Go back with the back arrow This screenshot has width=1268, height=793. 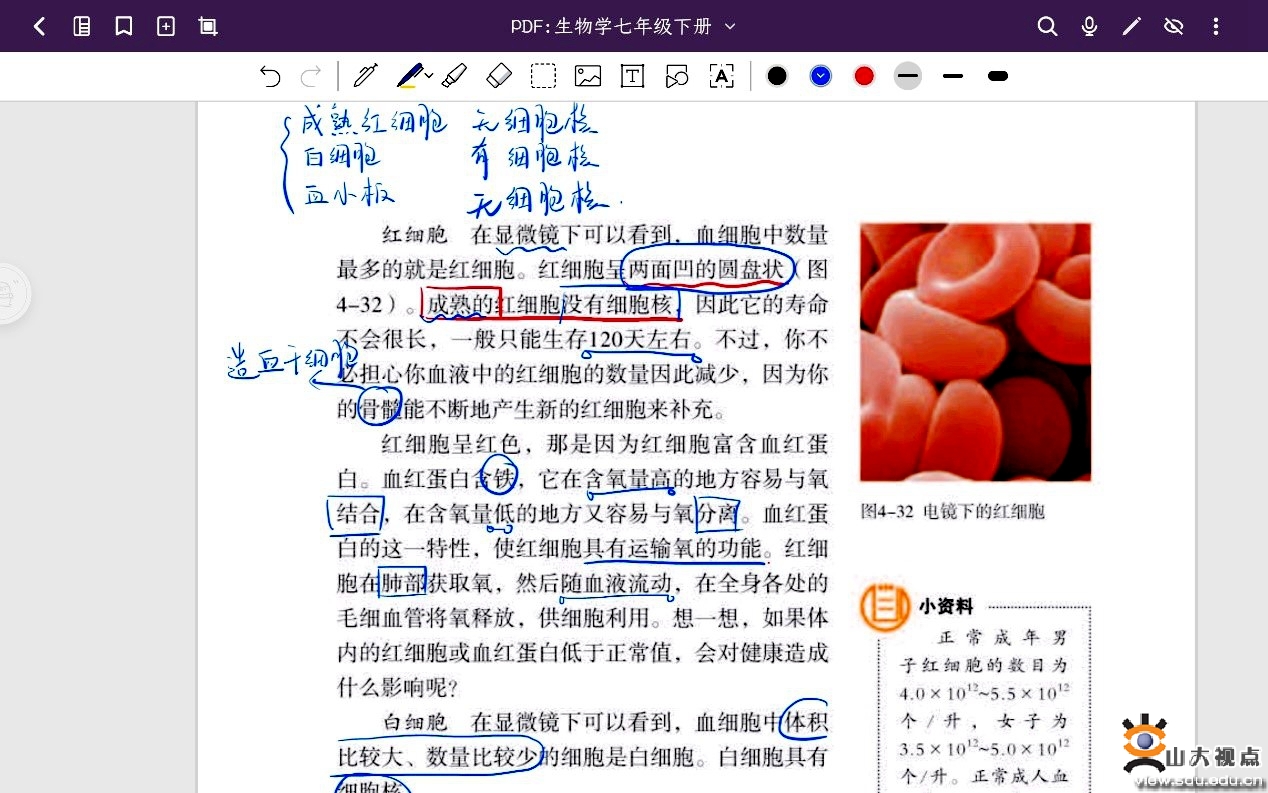[x=40, y=26]
